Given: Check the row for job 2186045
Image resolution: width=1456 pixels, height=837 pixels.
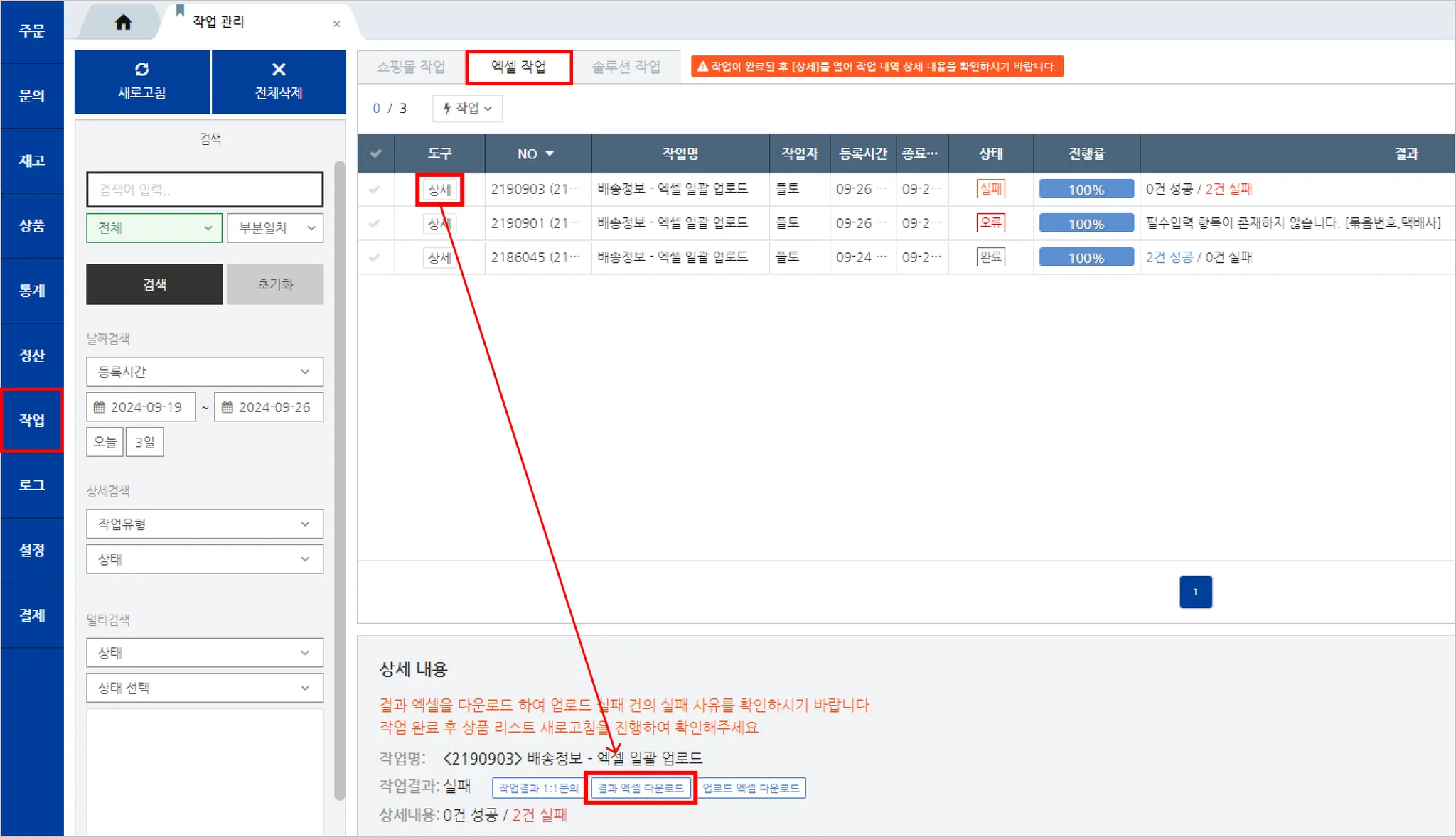Looking at the screenshot, I should [x=375, y=257].
